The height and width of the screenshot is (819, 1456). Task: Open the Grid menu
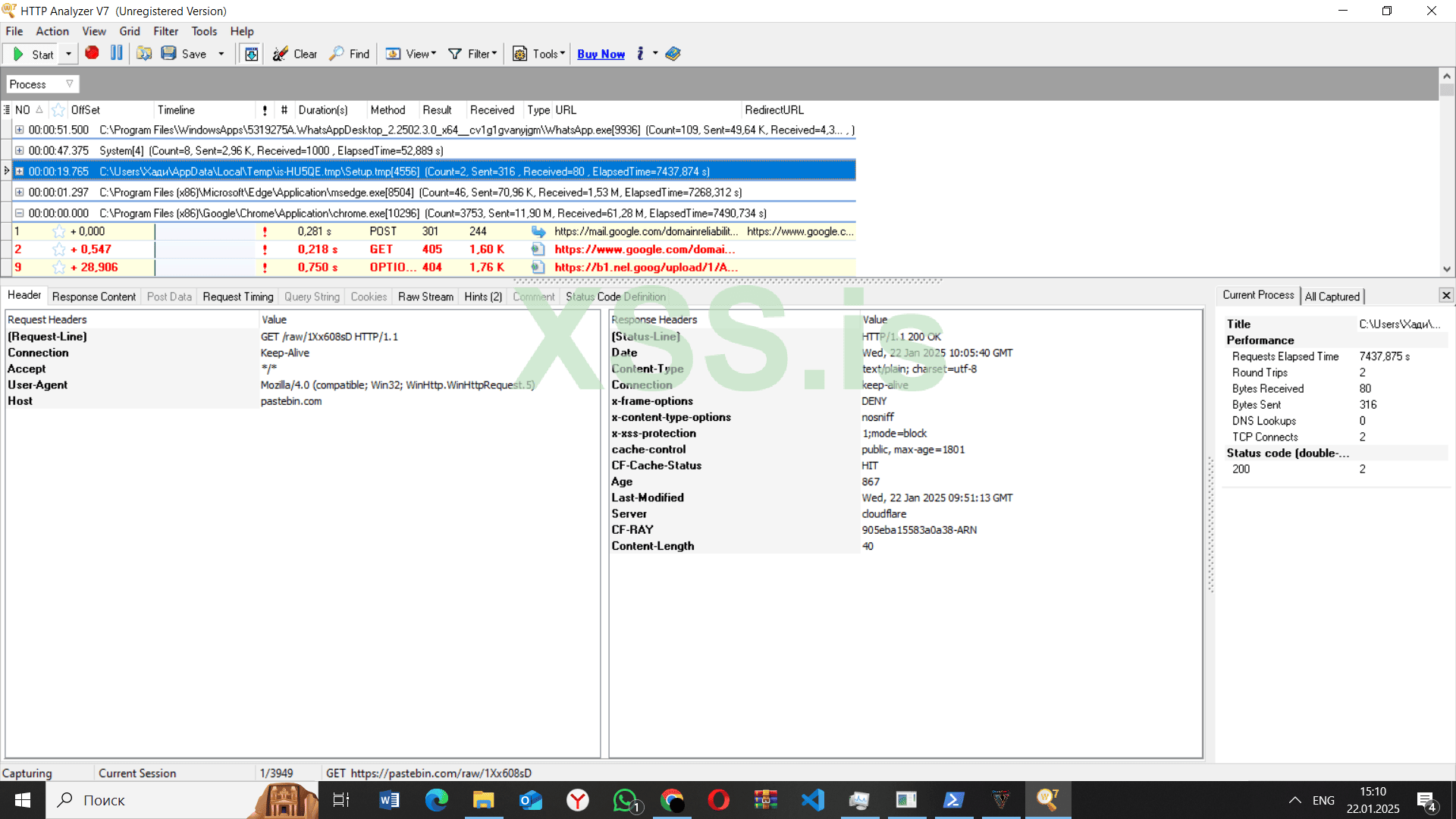coord(129,31)
